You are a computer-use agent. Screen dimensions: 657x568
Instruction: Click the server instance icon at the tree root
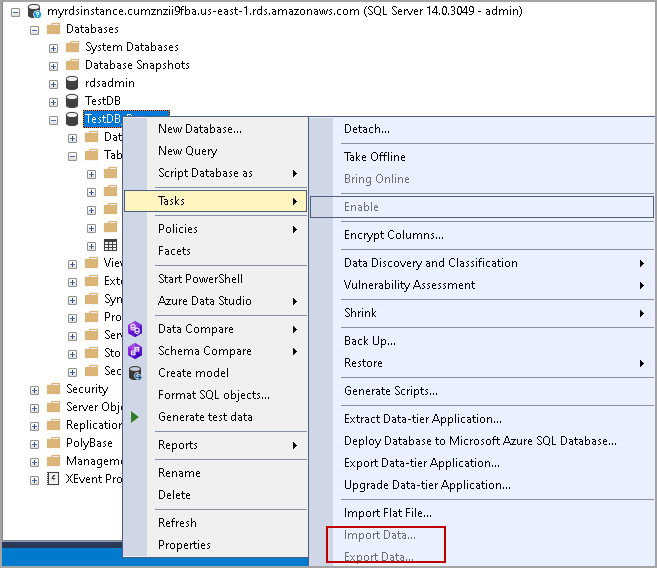tap(34, 11)
